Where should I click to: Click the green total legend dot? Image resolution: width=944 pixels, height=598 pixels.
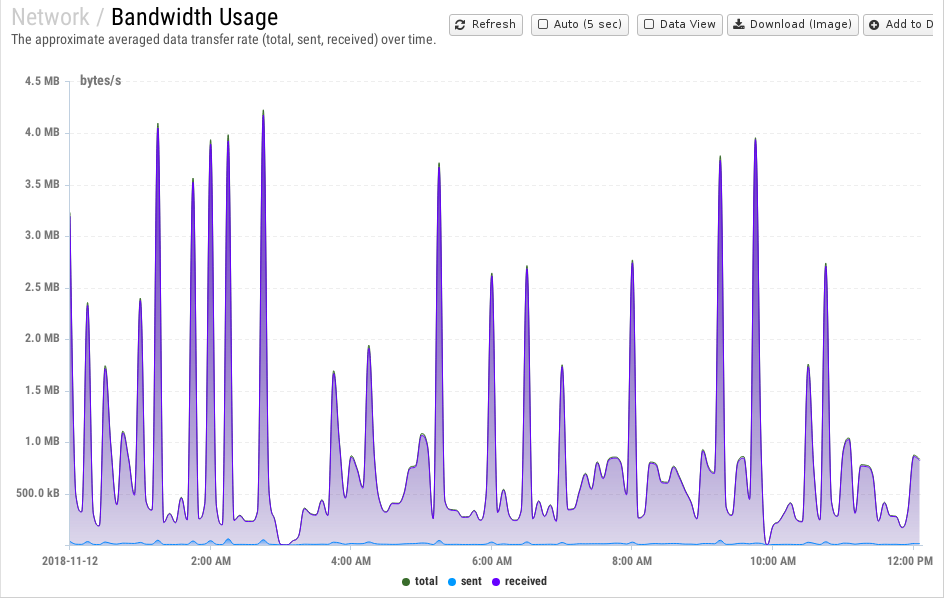coord(406,582)
